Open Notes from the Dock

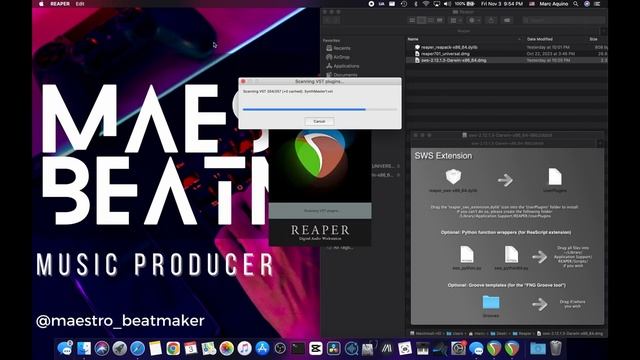click(155, 348)
